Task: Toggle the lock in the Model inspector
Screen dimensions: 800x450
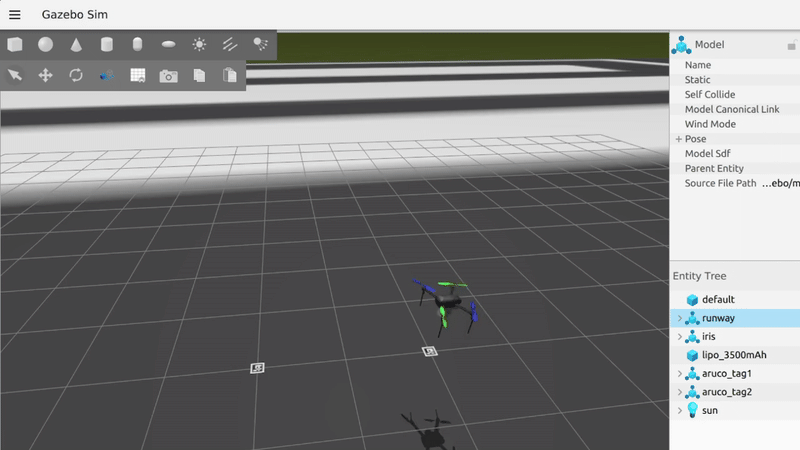Action: tap(791, 46)
